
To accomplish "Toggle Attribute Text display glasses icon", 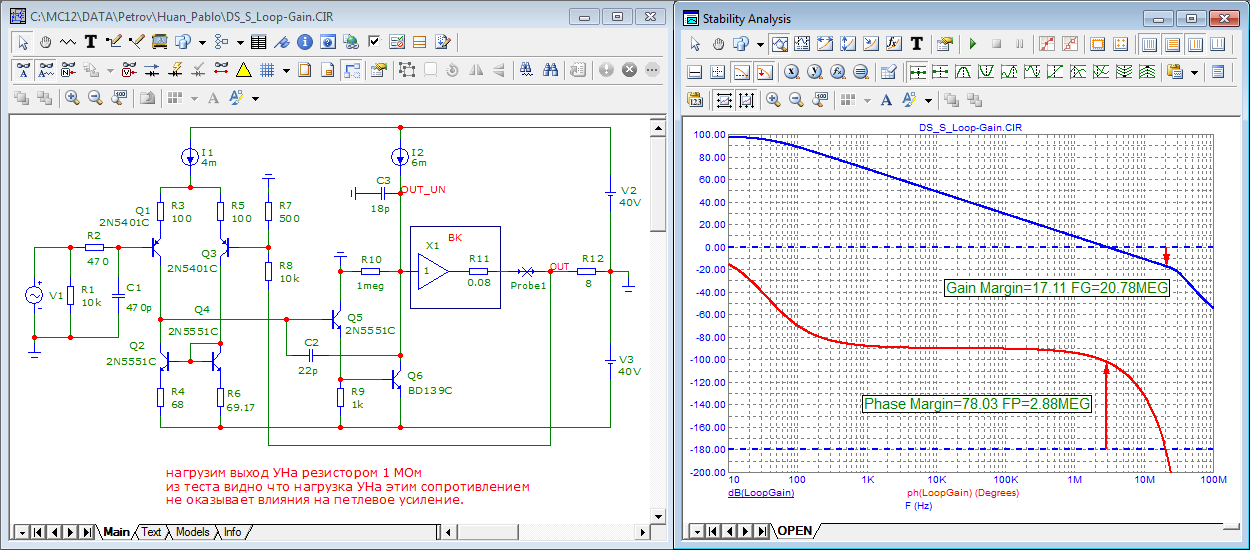I will tap(23, 70).
